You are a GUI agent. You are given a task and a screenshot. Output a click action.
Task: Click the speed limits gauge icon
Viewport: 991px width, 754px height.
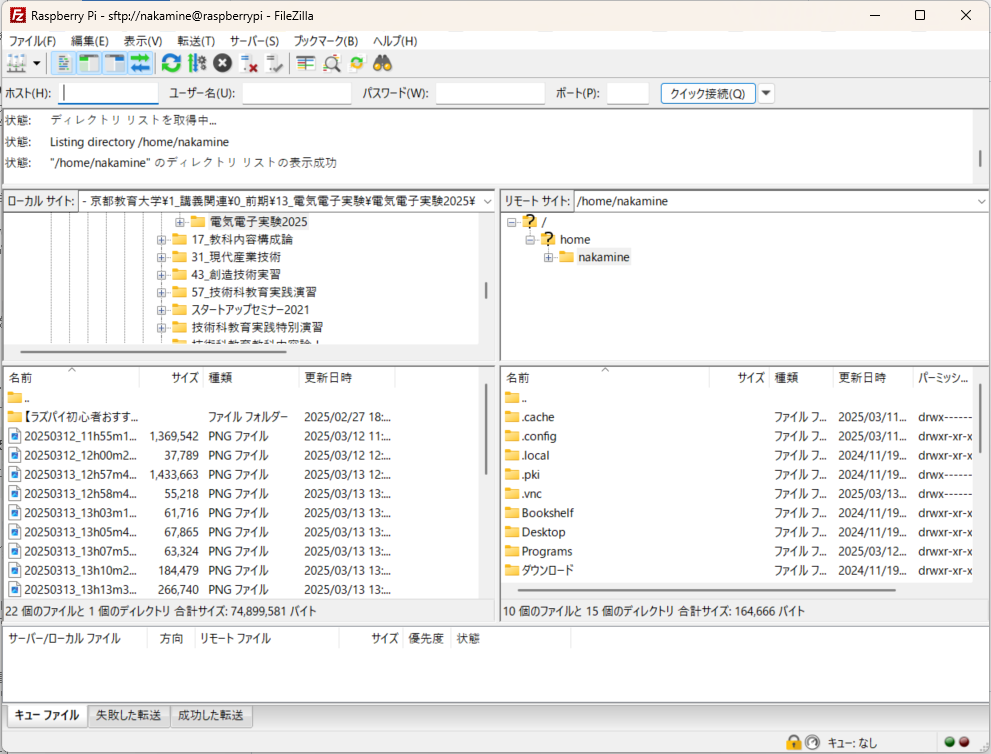[x=812, y=742]
